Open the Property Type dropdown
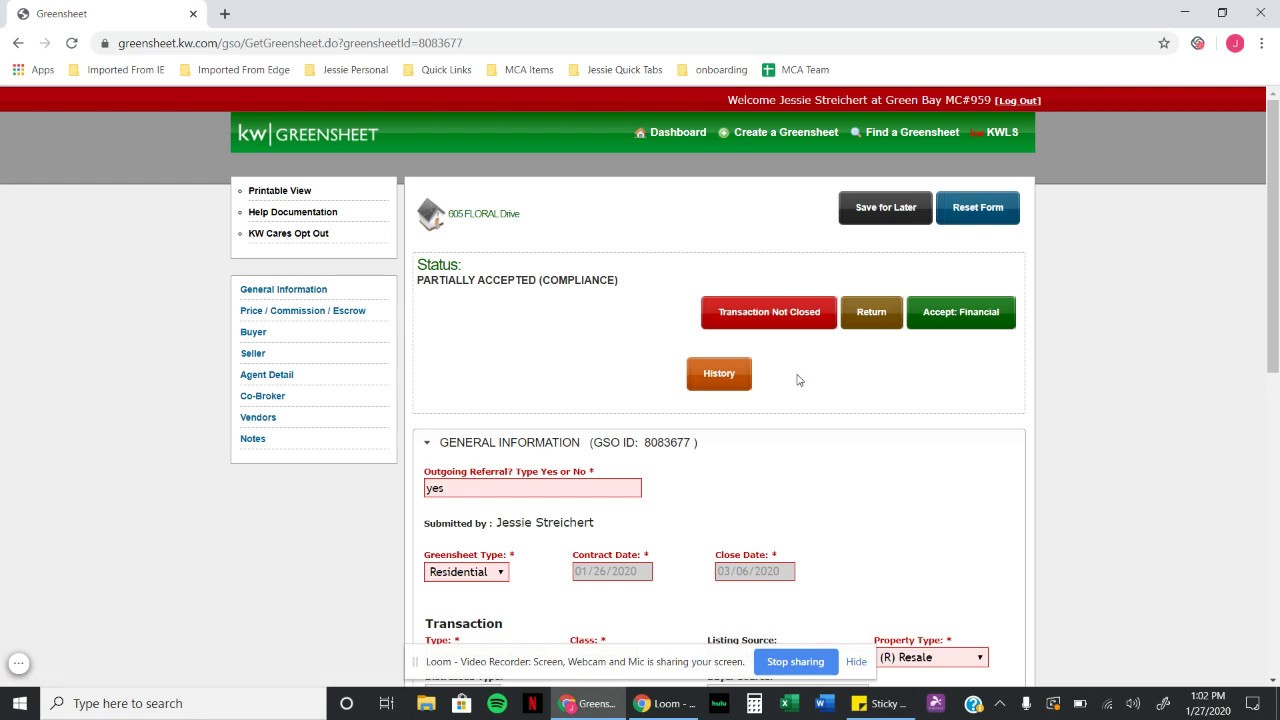Viewport: 1280px width, 720px height. click(x=931, y=657)
